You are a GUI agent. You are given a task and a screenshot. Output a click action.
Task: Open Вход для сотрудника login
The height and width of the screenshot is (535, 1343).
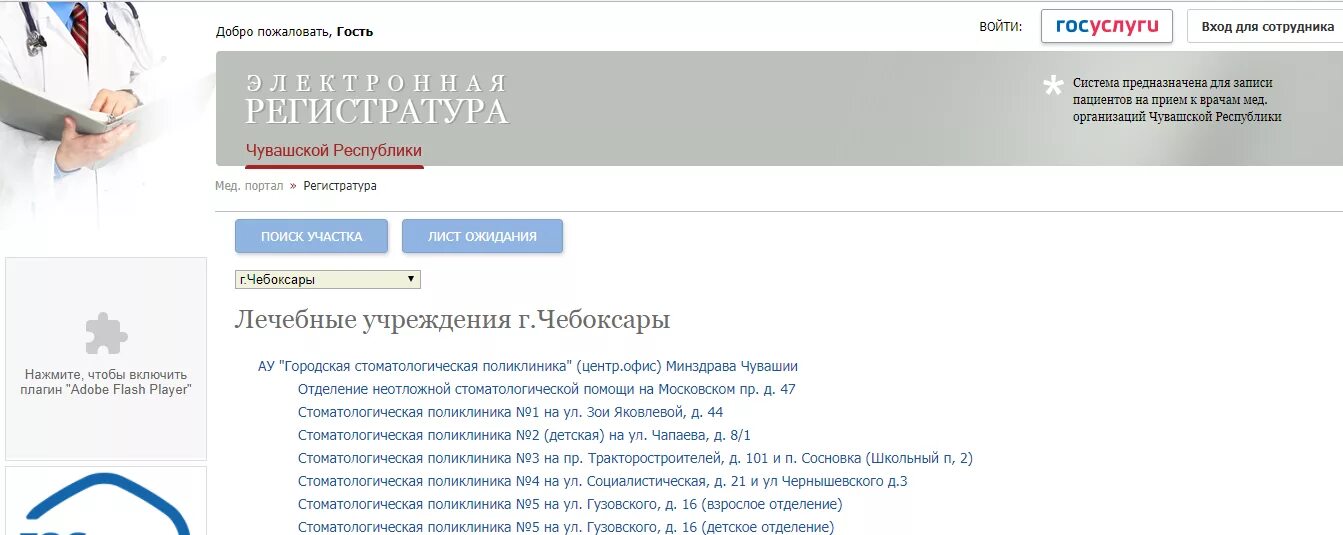pyautogui.click(x=1267, y=26)
